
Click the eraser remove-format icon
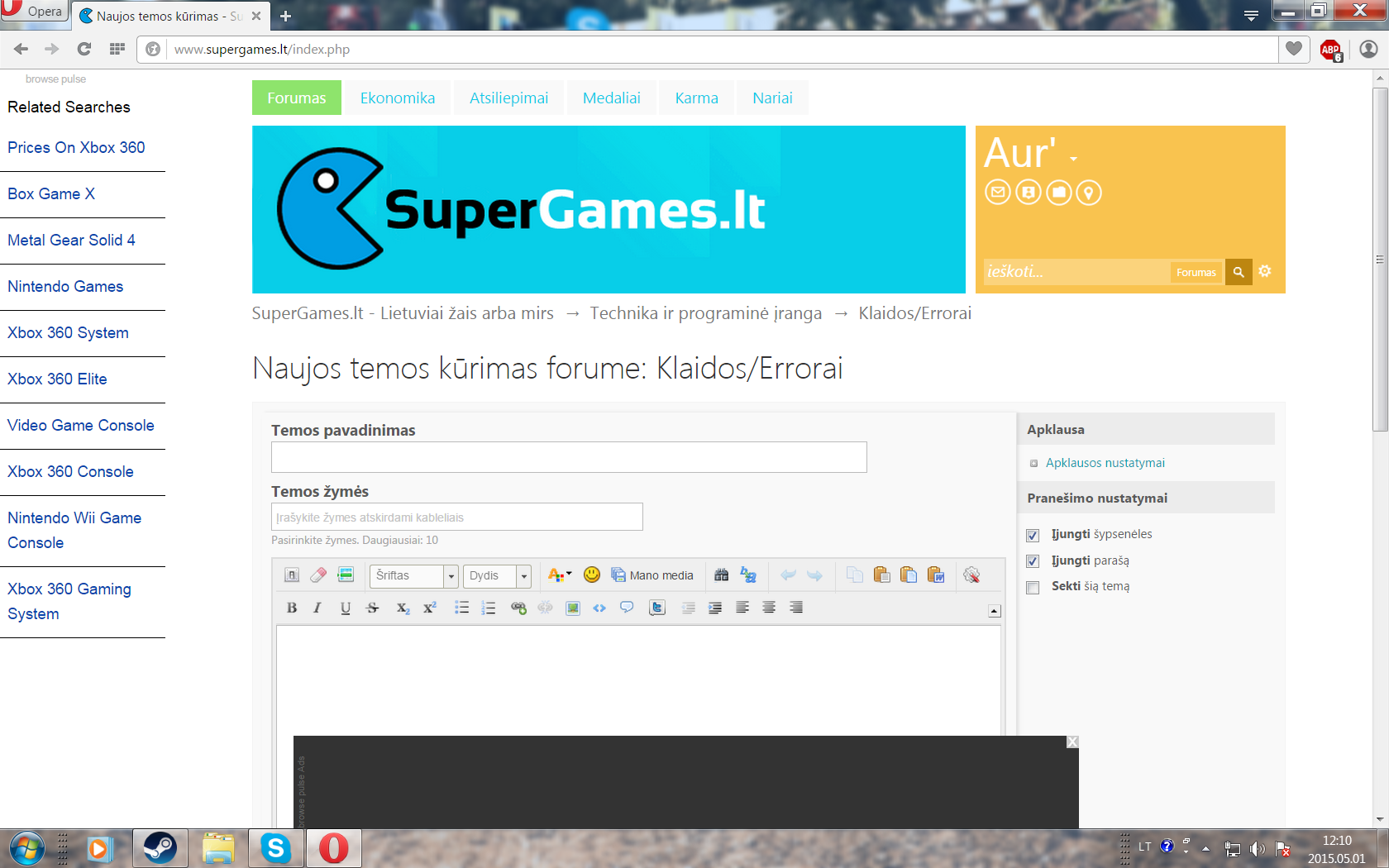tap(318, 575)
